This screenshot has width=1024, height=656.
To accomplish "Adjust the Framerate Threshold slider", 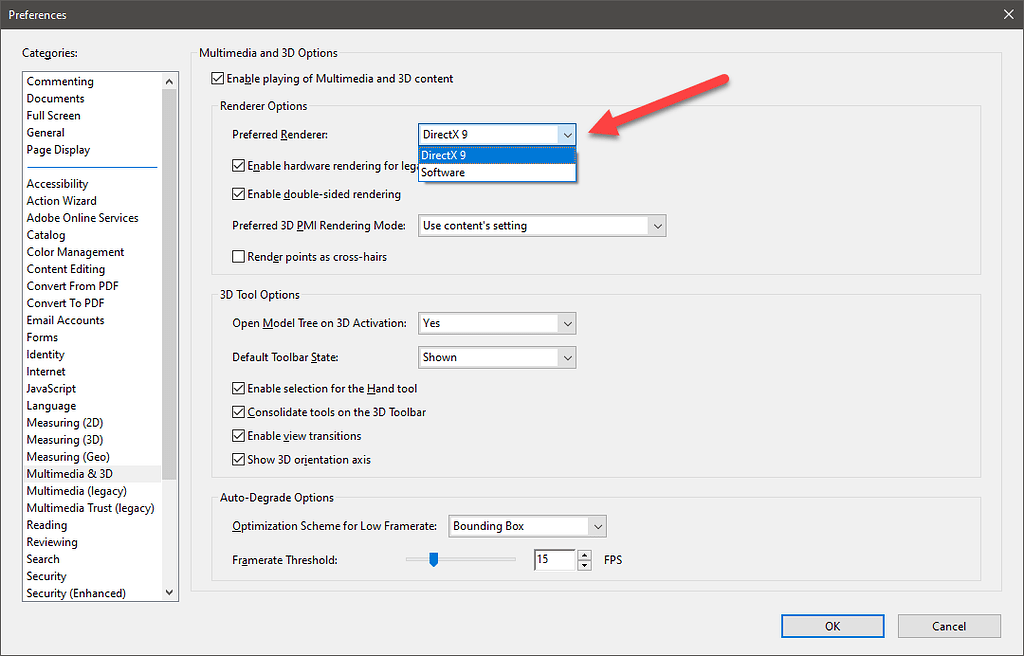I will 433,560.
